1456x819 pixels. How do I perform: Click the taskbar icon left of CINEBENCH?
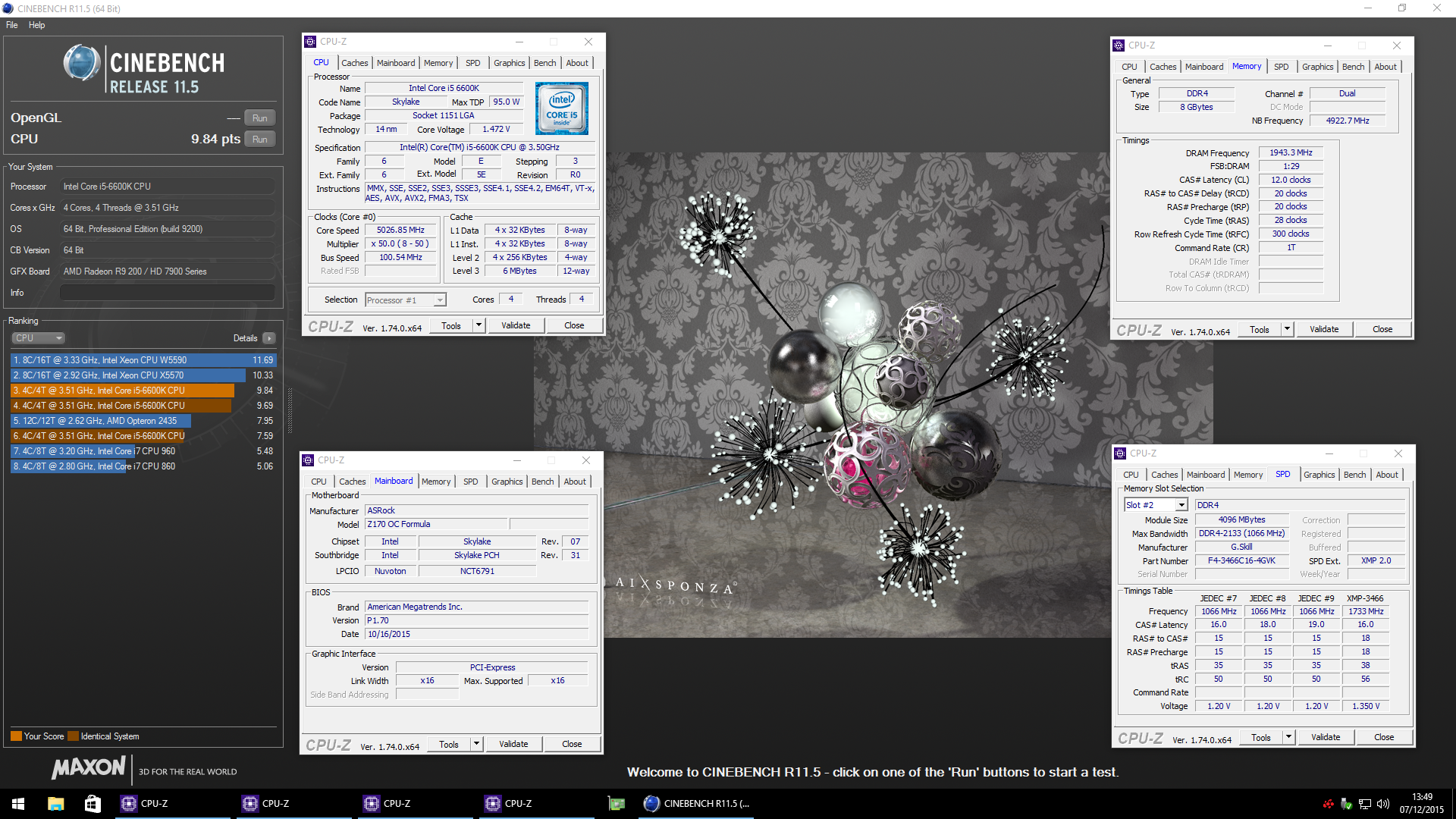(617, 804)
